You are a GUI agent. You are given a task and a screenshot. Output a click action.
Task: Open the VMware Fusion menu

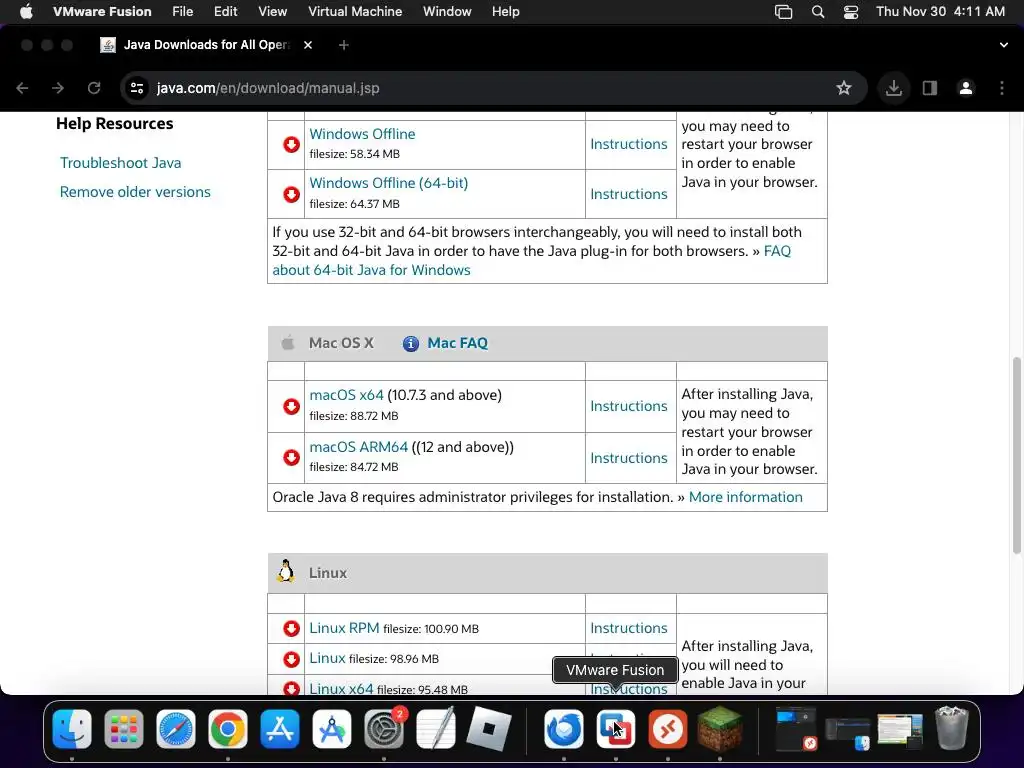(x=102, y=12)
